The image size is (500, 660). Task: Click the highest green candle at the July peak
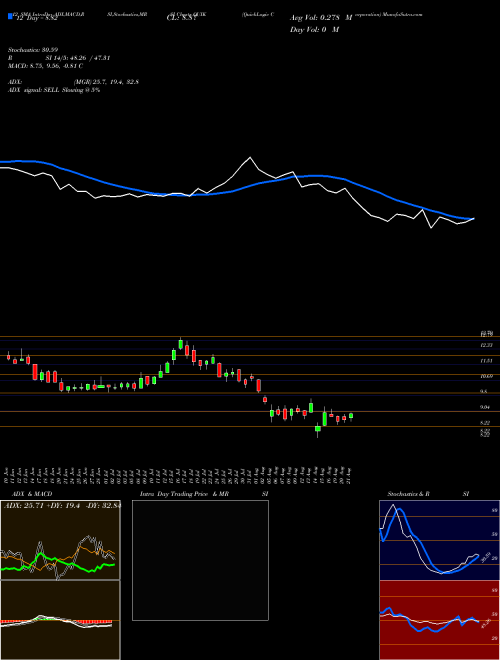click(x=181, y=344)
